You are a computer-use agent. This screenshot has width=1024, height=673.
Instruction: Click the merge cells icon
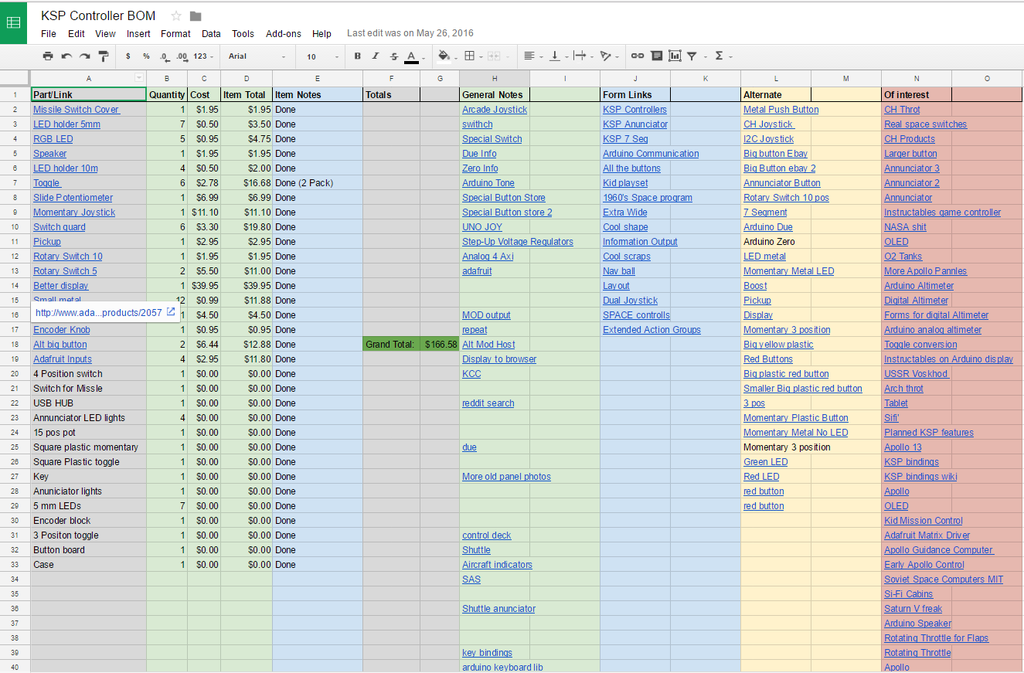click(494, 56)
